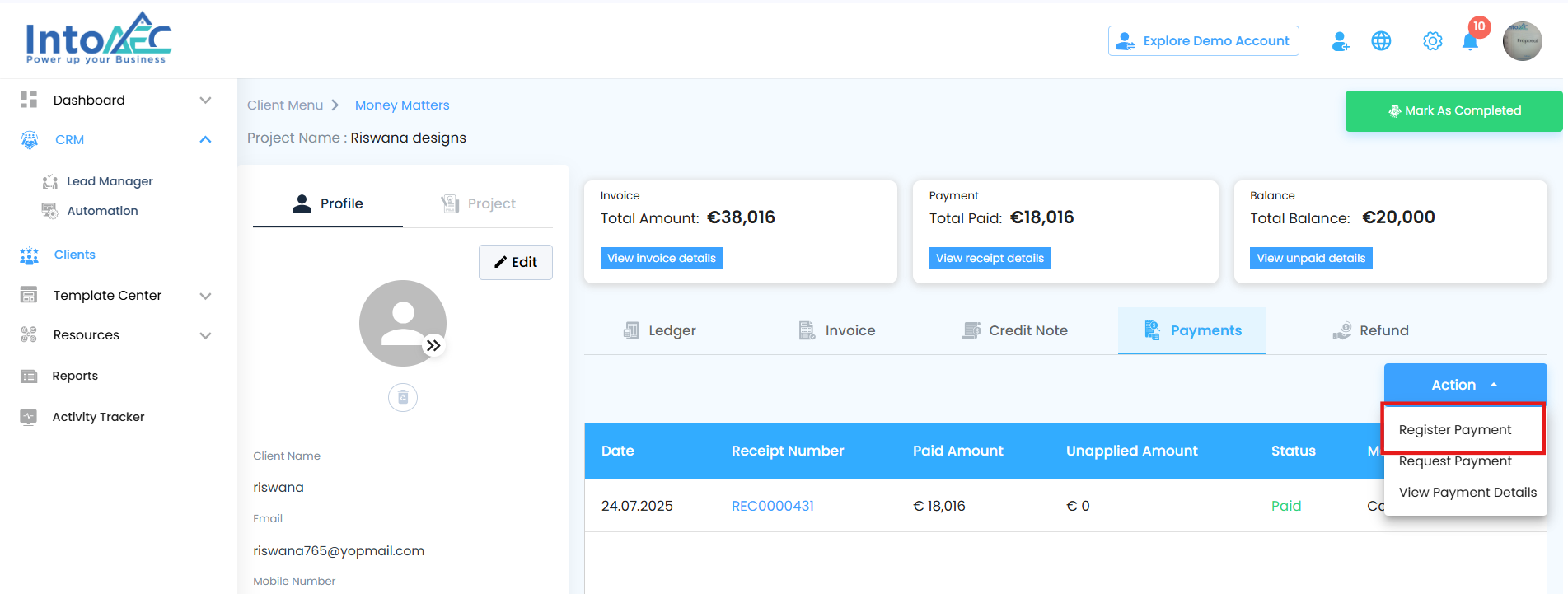Open receipt link REC0000431
This screenshot has height=594, width=1568.
[772, 506]
